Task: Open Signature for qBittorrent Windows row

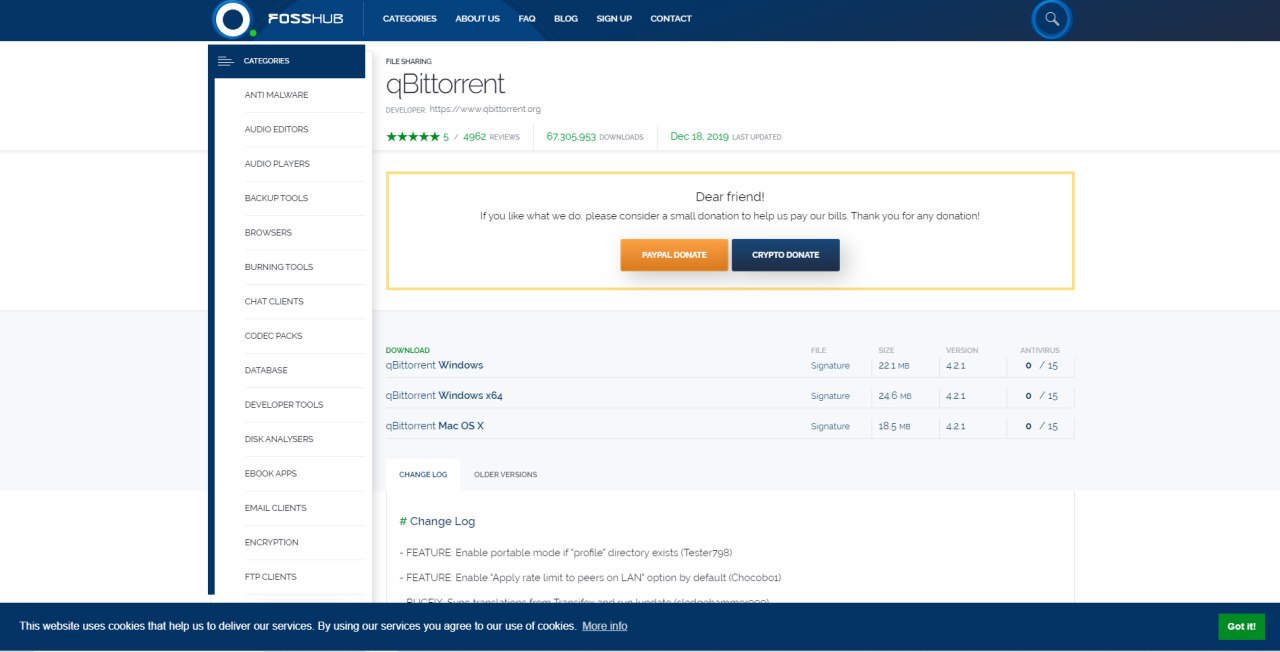Action: click(830, 366)
